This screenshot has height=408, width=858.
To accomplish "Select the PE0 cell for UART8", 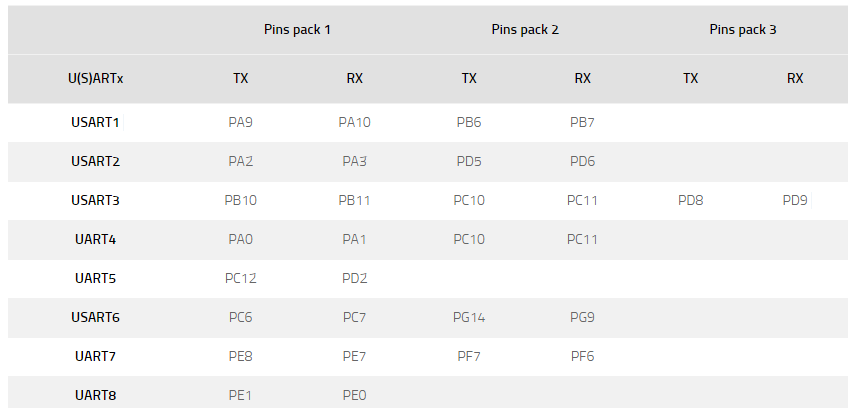I will click(355, 395).
